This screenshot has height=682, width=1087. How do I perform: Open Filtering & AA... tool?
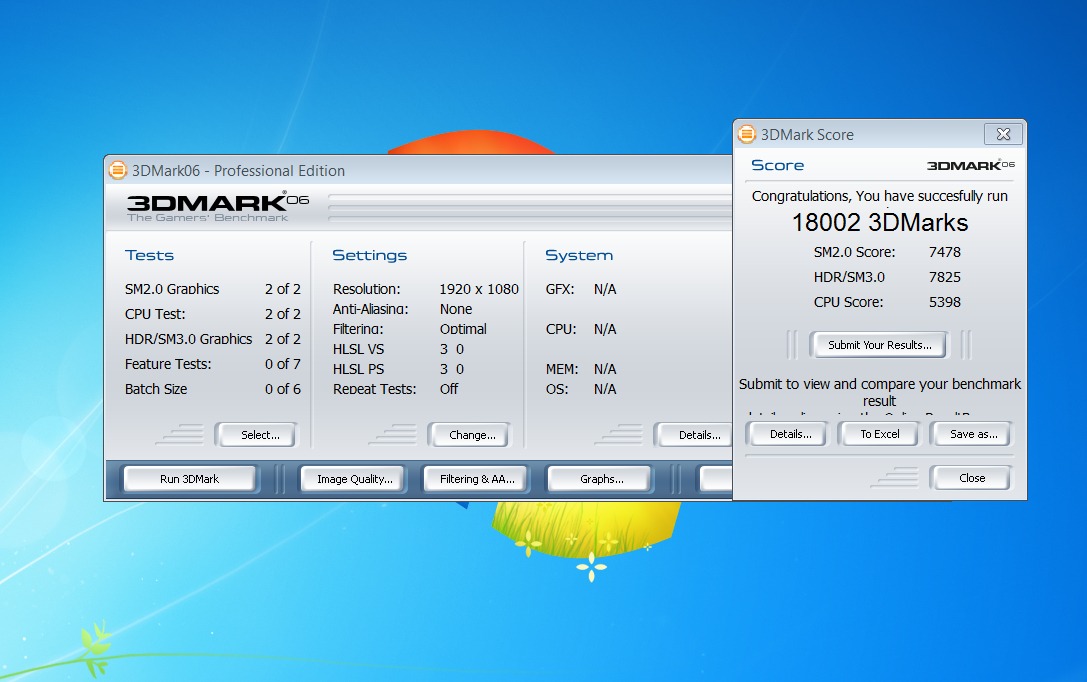(477, 479)
